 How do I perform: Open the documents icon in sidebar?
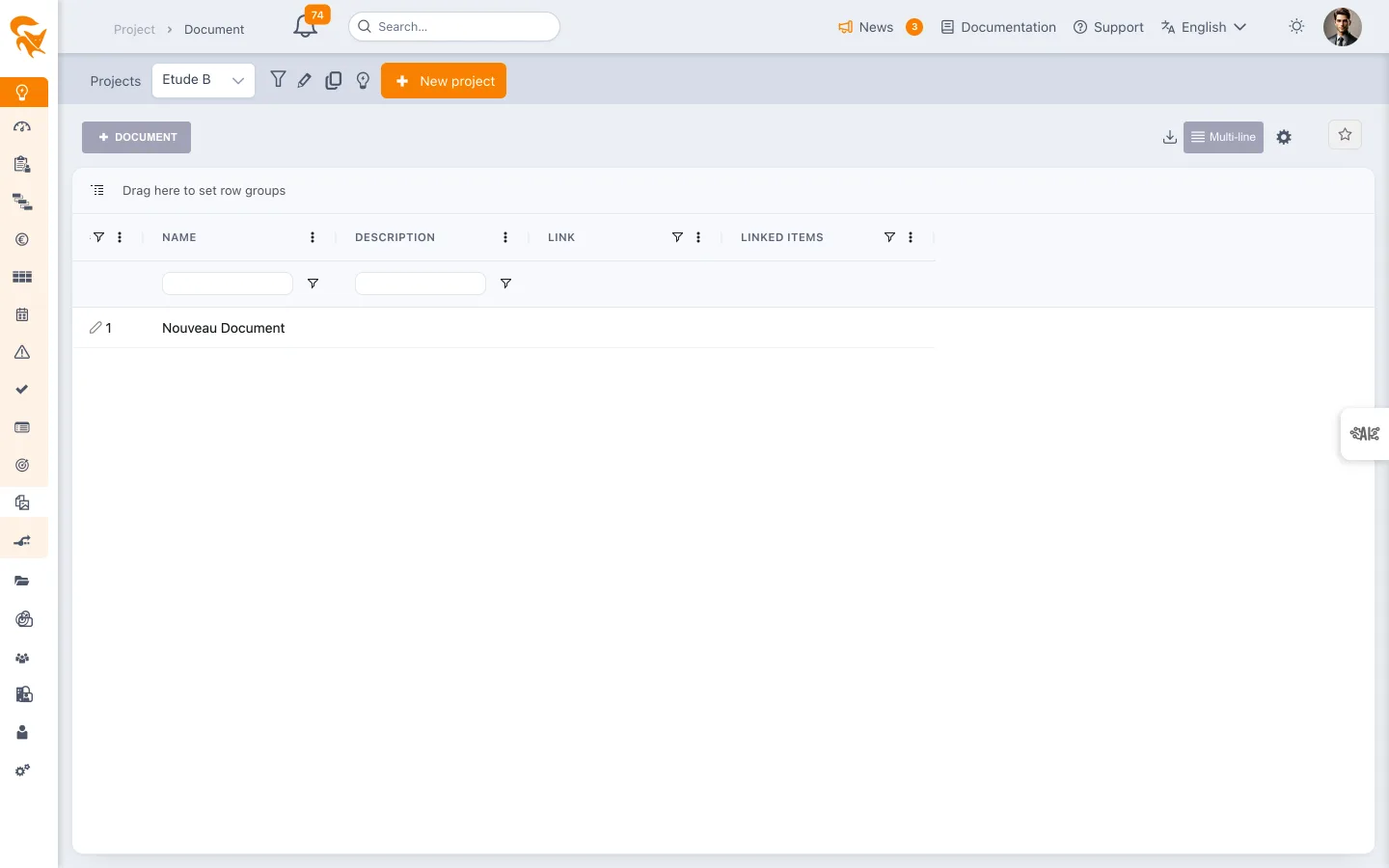tap(22, 502)
